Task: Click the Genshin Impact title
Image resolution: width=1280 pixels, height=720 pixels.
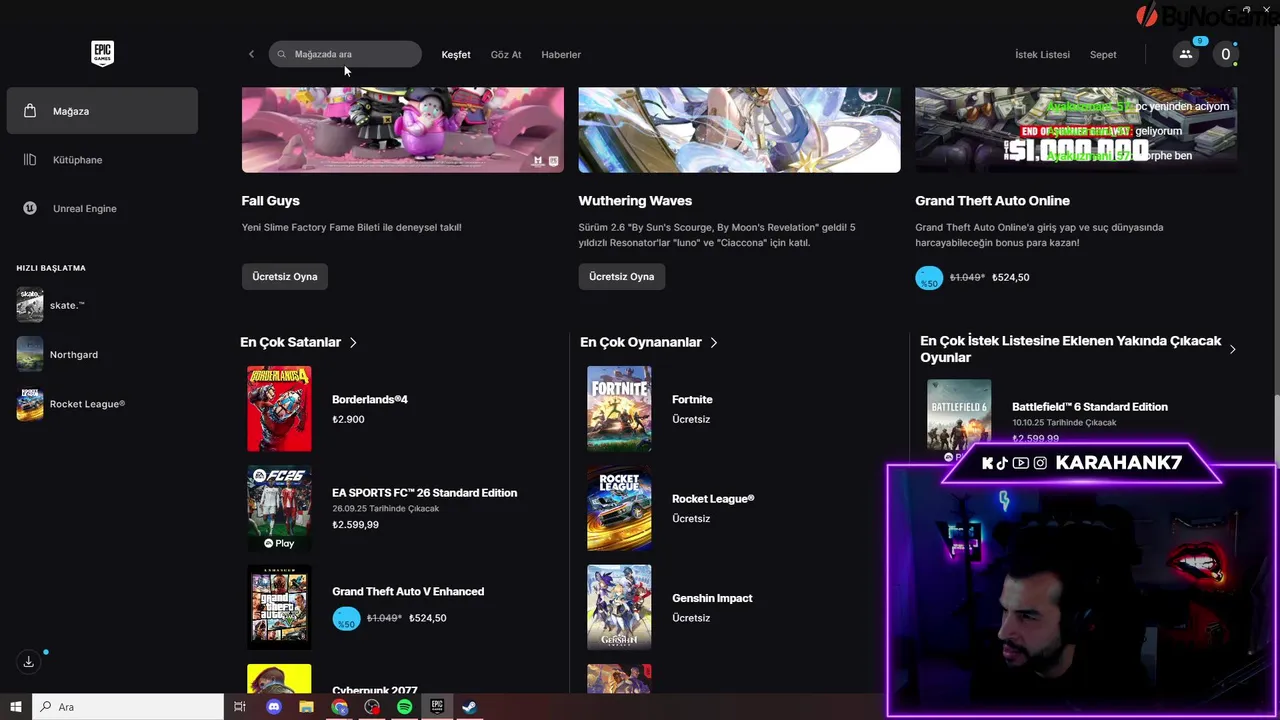Action: click(x=712, y=598)
